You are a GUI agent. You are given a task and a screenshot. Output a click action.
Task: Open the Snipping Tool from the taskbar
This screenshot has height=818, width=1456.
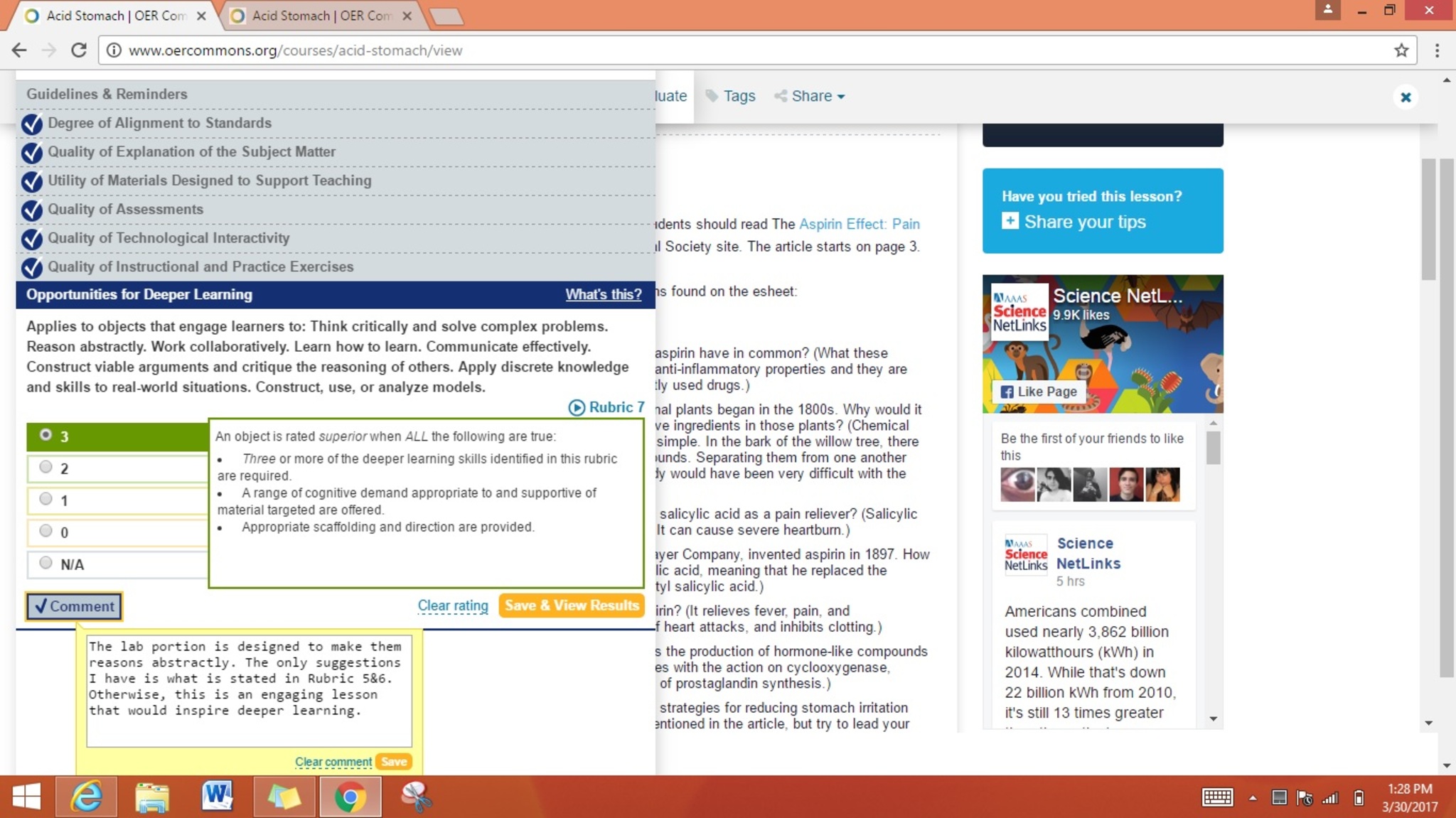tap(415, 797)
